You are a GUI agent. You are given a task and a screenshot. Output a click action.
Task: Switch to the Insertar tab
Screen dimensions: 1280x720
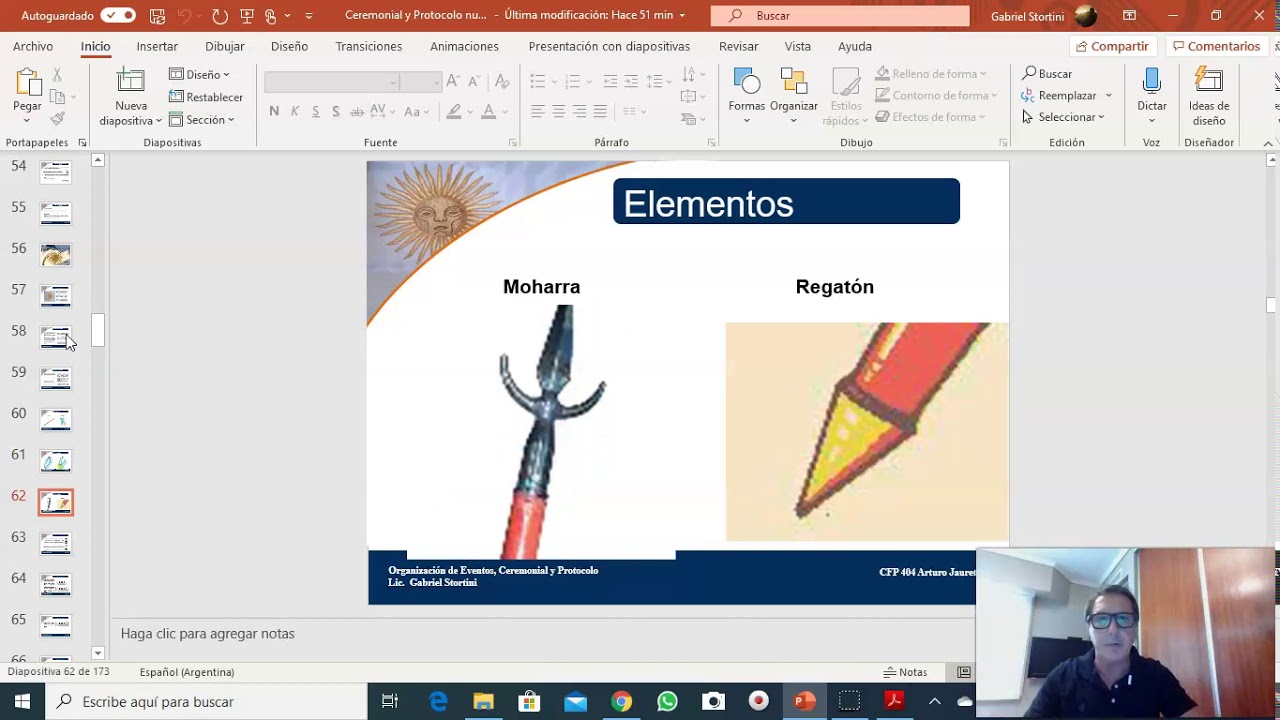point(157,46)
